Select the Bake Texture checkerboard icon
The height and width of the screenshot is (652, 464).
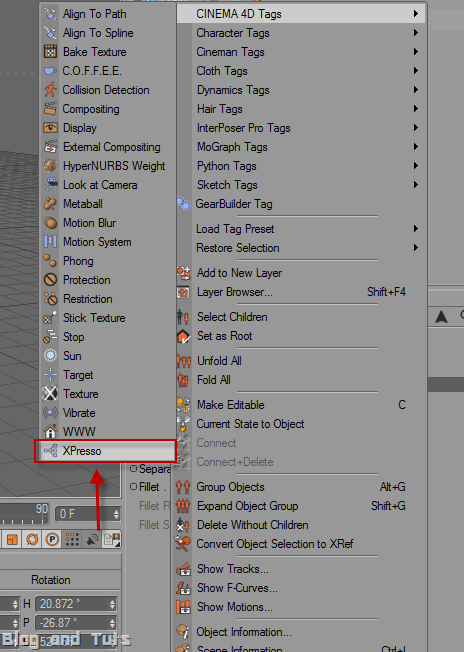(50, 52)
